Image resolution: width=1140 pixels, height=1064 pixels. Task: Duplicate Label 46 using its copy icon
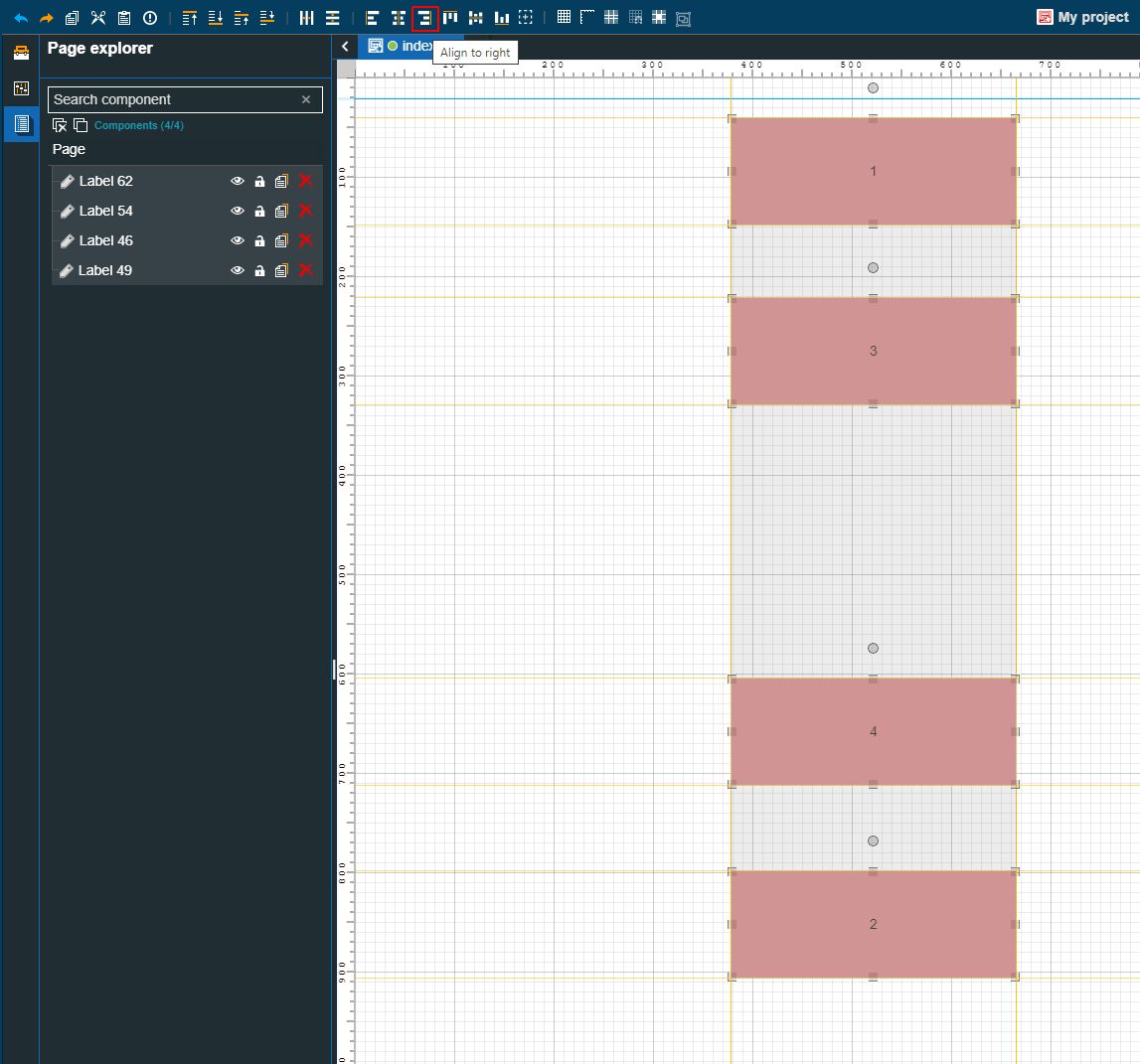pyautogui.click(x=281, y=240)
